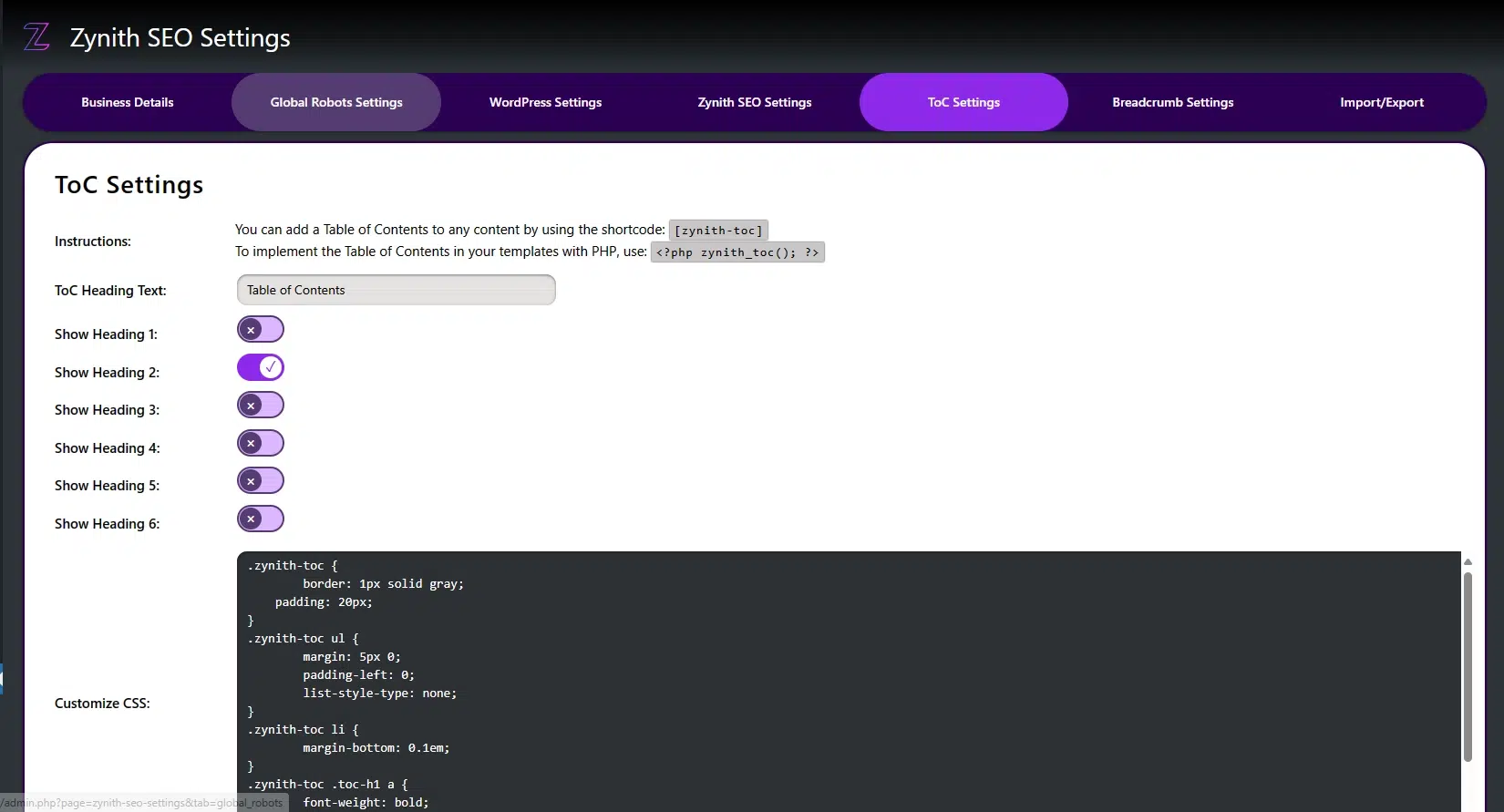Image resolution: width=1504 pixels, height=812 pixels.
Task: Open the Business Details tab
Action: pyautogui.click(x=128, y=102)
